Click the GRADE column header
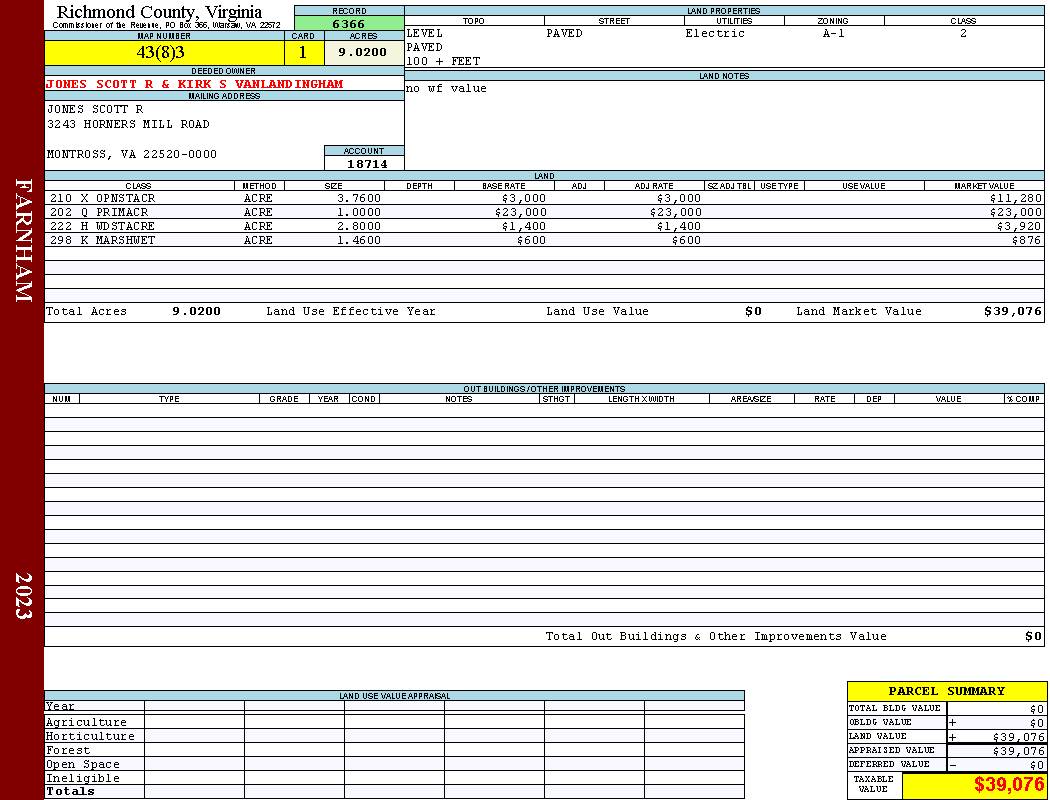 pyautogui.click(x=284, y=398)
